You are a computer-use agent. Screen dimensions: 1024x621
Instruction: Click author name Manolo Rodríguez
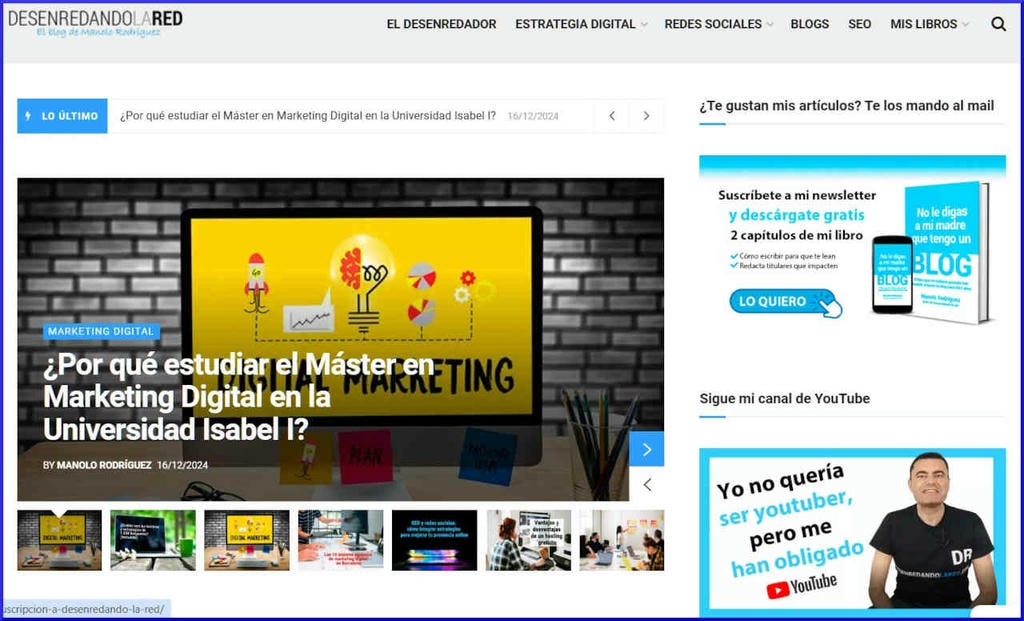104,466
